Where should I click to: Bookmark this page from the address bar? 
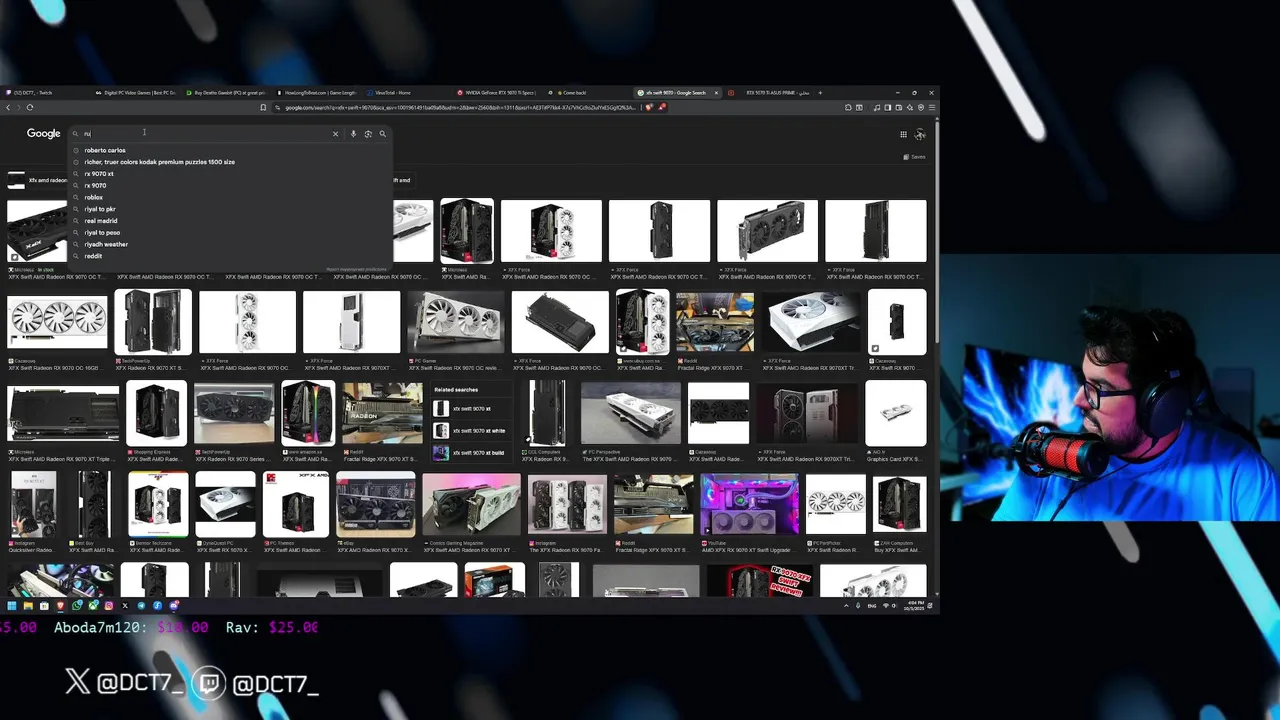click(x=263, y=107)
